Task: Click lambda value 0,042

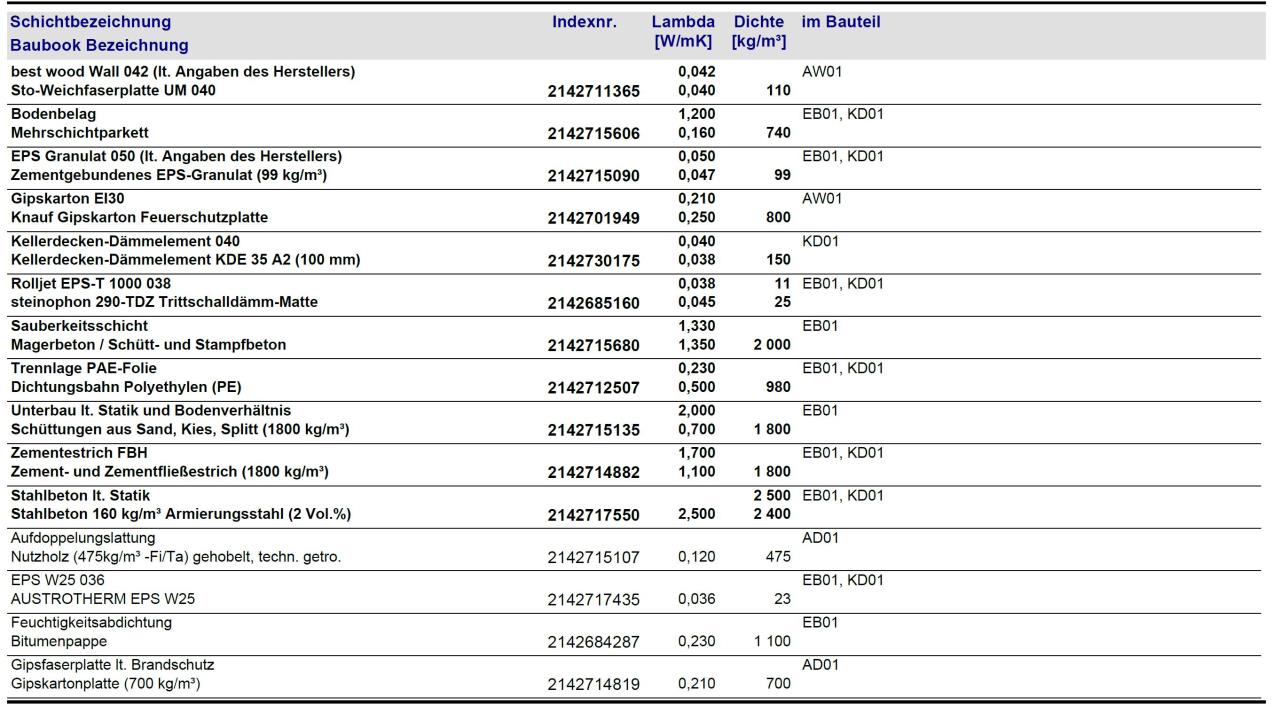Action: pos(695,72)
